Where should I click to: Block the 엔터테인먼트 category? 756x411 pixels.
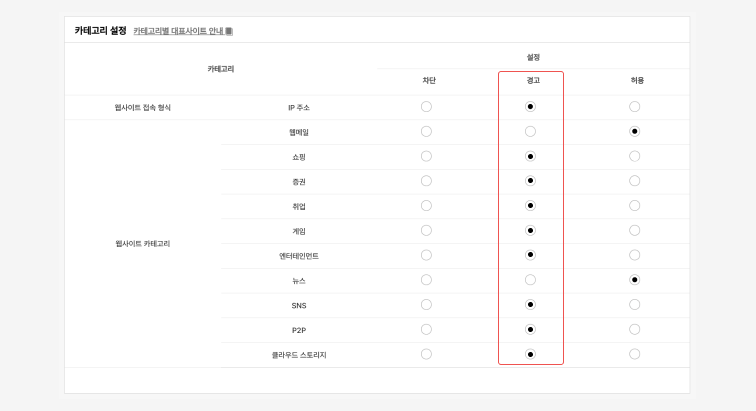(x=426, y=255)
